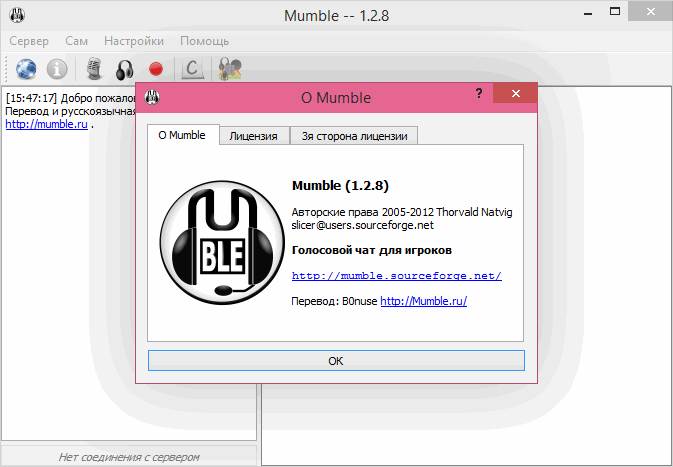
Task: Maximize the main Mumble window
Action: [615, 12]
